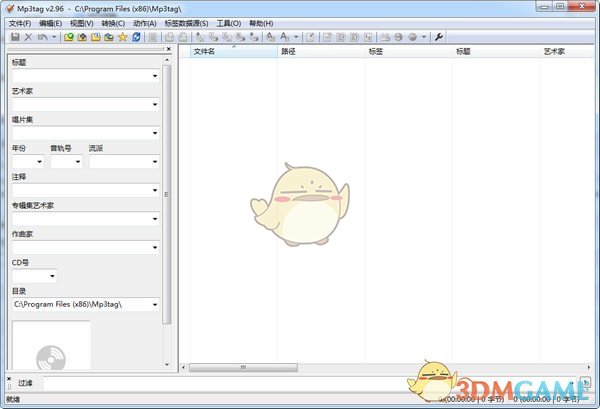Click the Save tag floppy disk icon
The width and height of the screenshot is (600, 409).
click(15, 37)
